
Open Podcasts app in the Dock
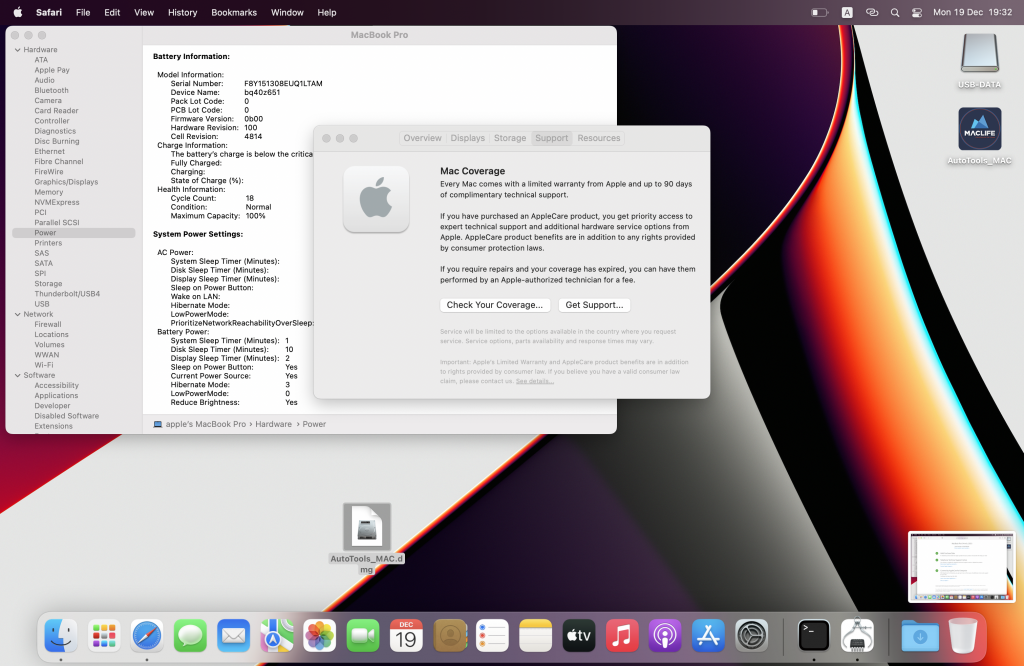665,635
